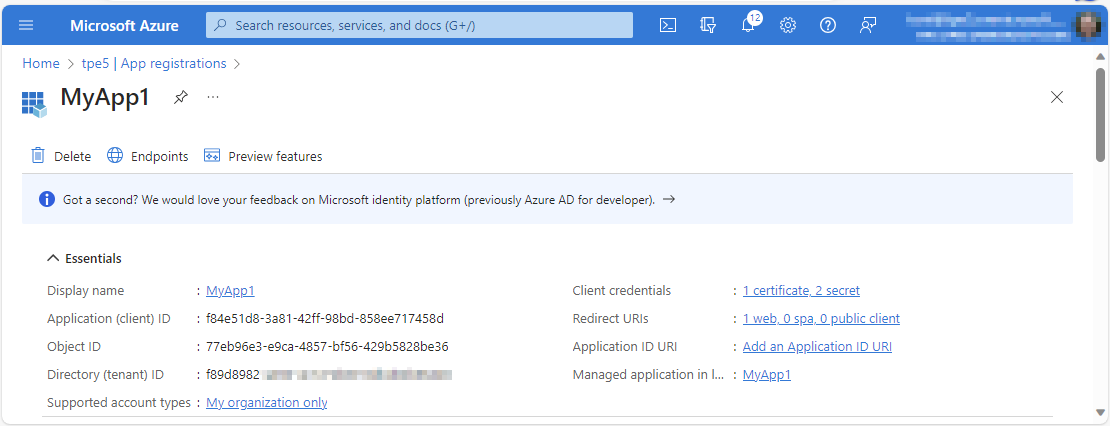Launch Cloud Shell from top bar

[x=668, y=25]
